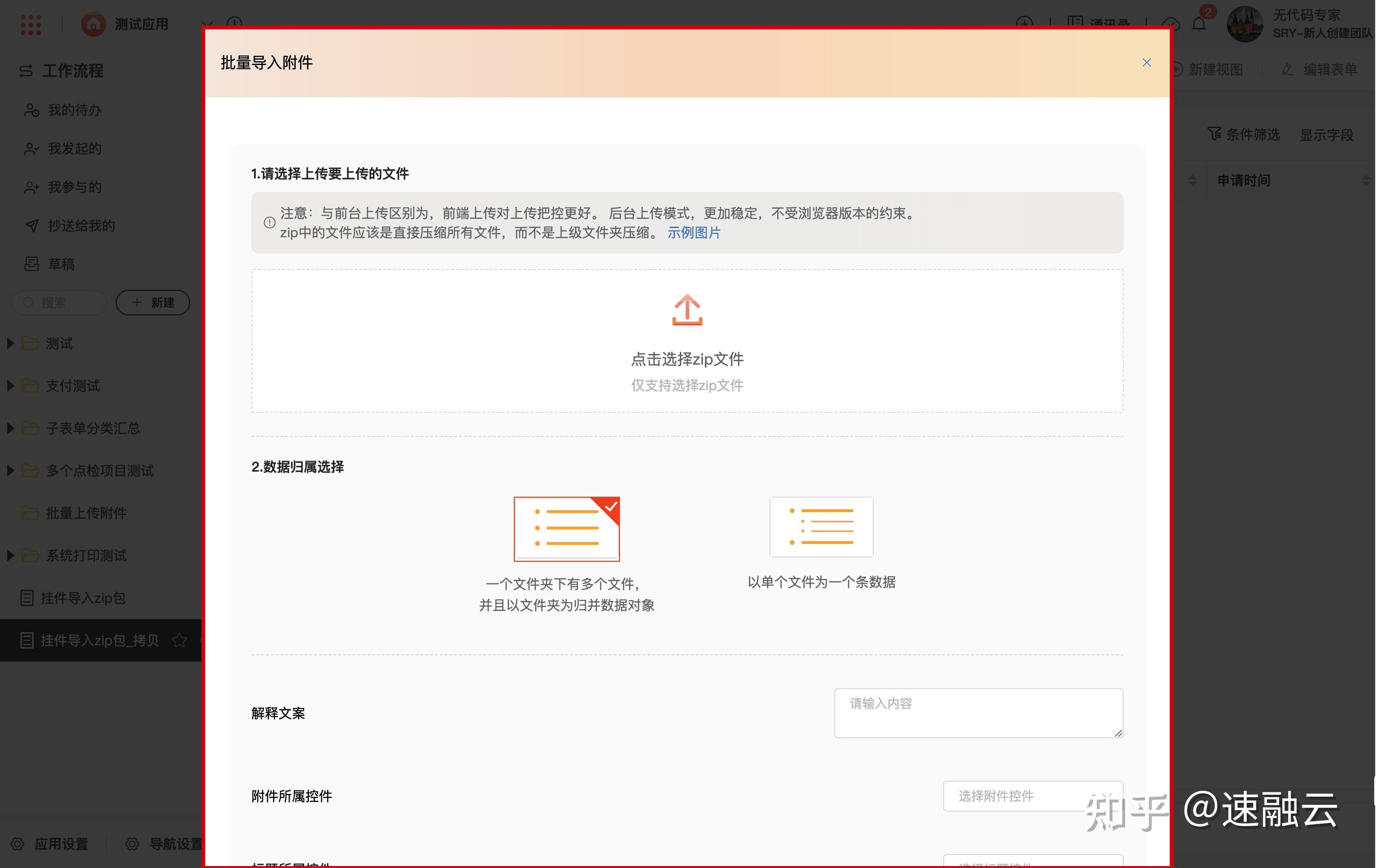Viewport: 1376px width, 868px height.
Task: Open 导航设置 at the bottom
Action: click(x=165, y=844)
